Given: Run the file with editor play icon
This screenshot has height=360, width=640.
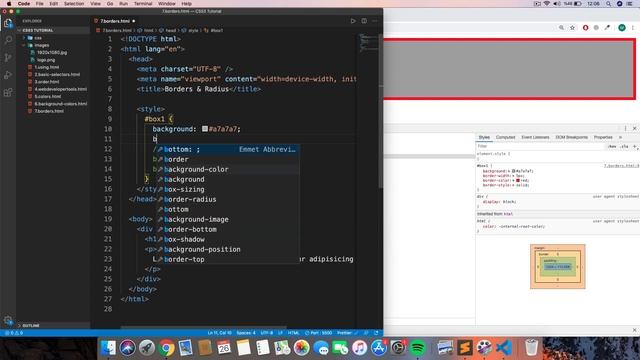Looking at the screenshot, I should (353, 21).
